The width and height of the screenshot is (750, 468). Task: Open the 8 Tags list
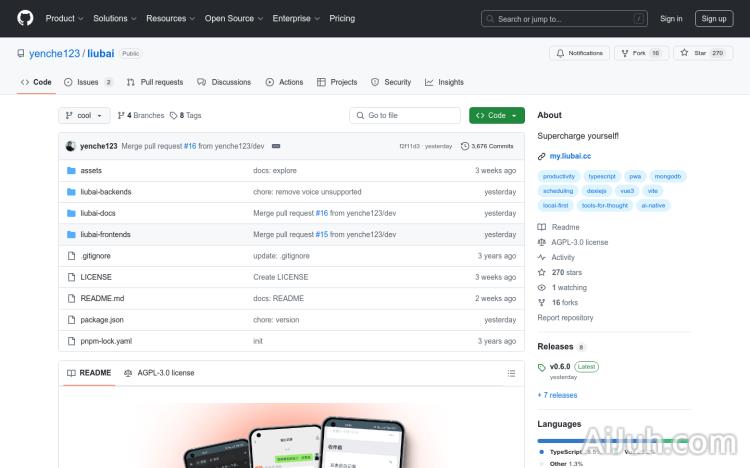(x=186, y=116)
